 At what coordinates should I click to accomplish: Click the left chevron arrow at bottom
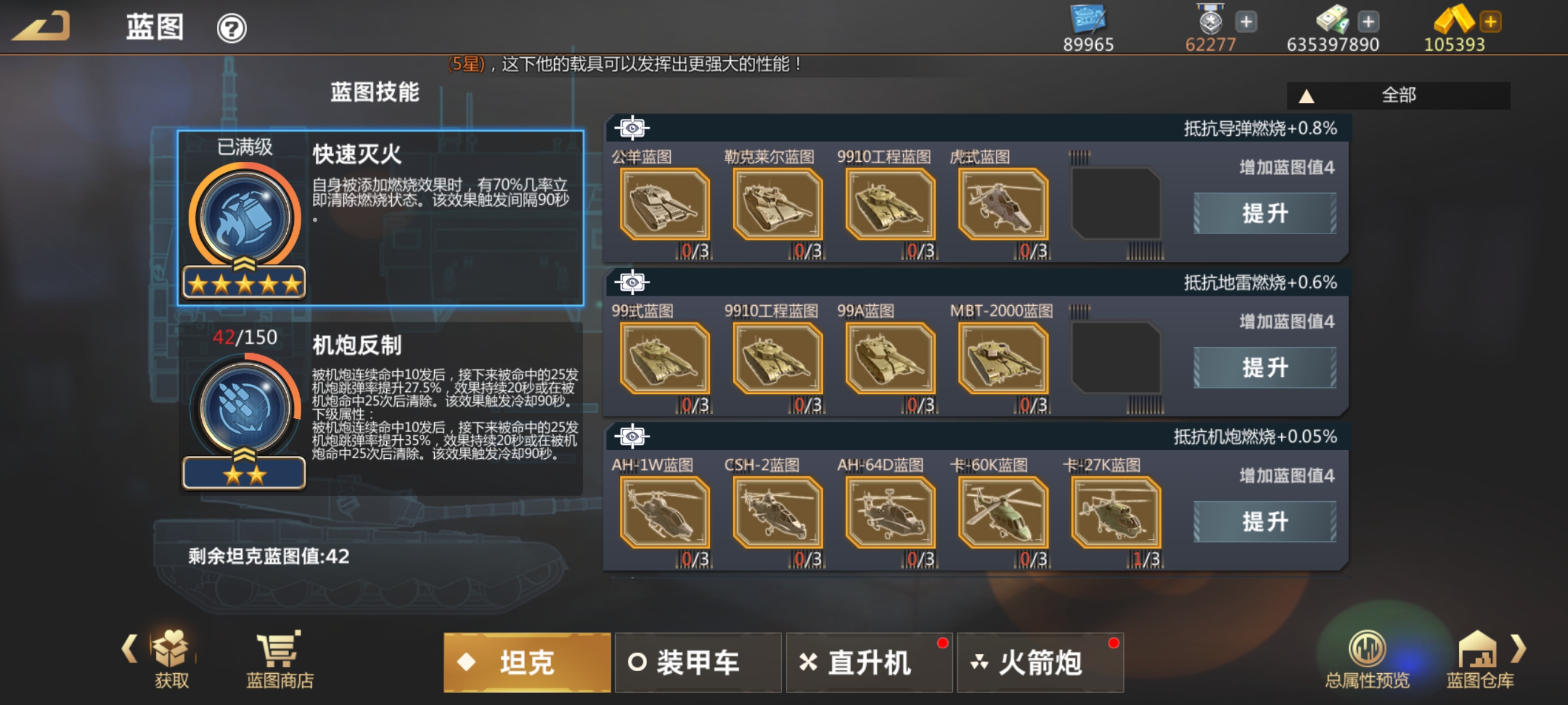coord(129,648)
